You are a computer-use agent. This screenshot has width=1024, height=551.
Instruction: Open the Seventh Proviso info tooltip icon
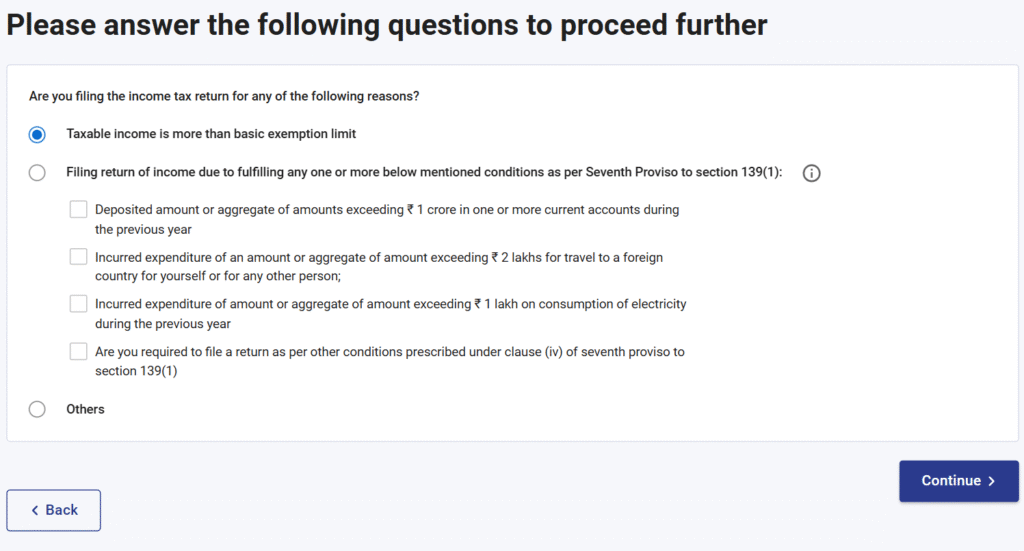tap(812, 173)
